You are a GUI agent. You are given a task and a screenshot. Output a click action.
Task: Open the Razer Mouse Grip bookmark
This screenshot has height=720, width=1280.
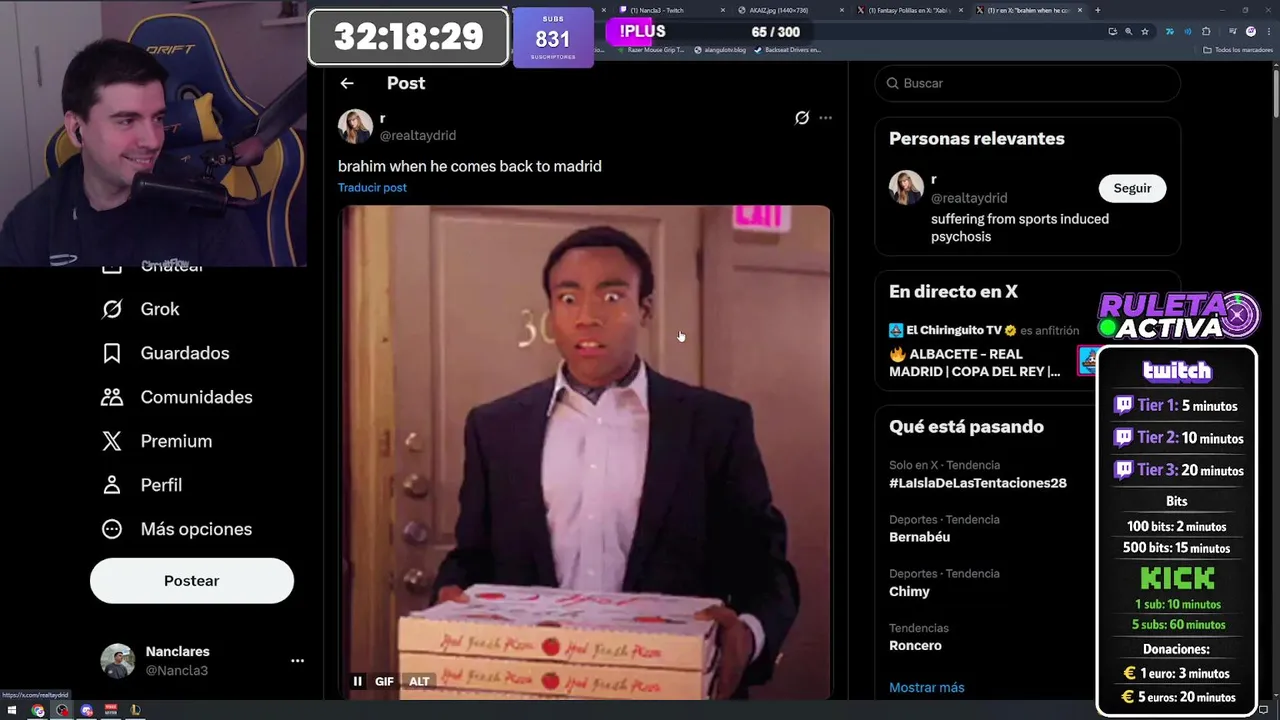[x=650, y=49]
